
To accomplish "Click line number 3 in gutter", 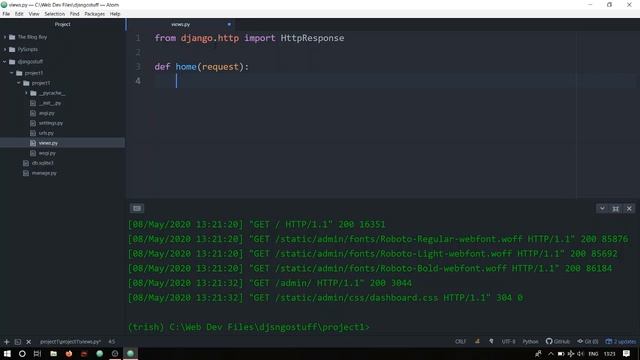I will coord(138,67).
